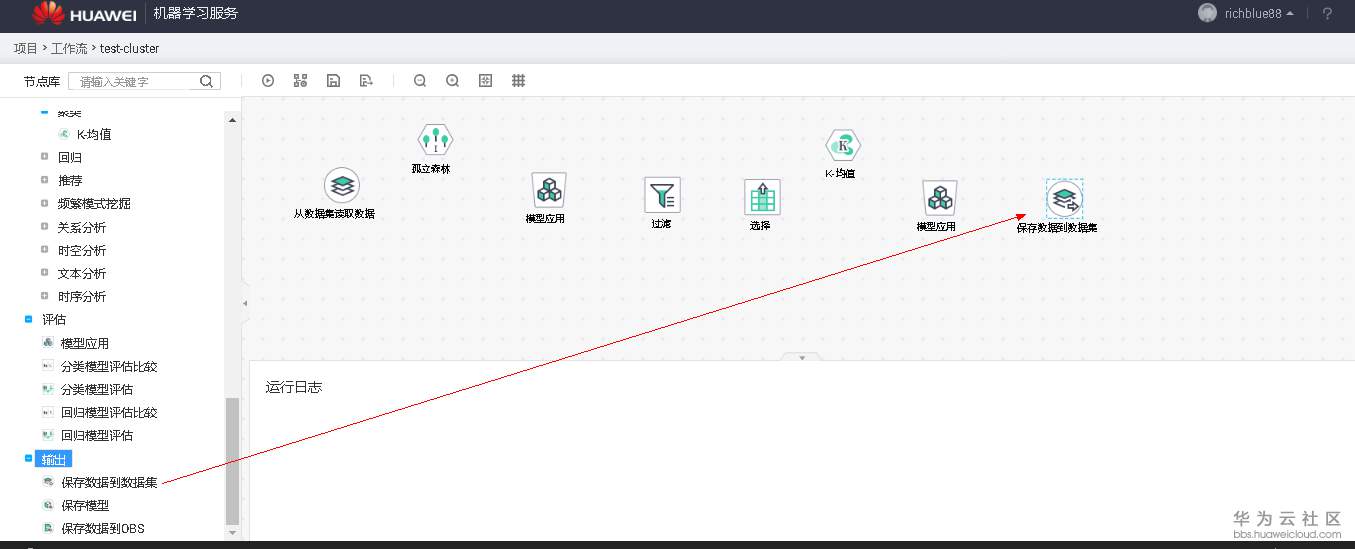Fit canvas to screen icon
The width and height of the screenshot is (1355, 549).
(486, 81)
